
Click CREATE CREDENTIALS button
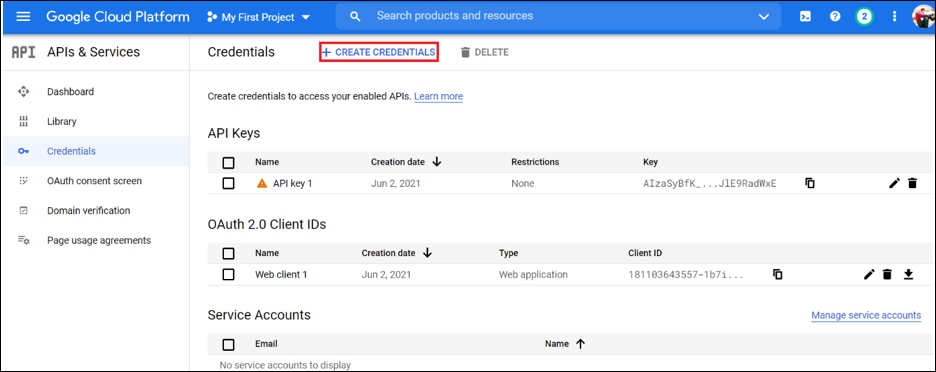click(x=379, y=53)
